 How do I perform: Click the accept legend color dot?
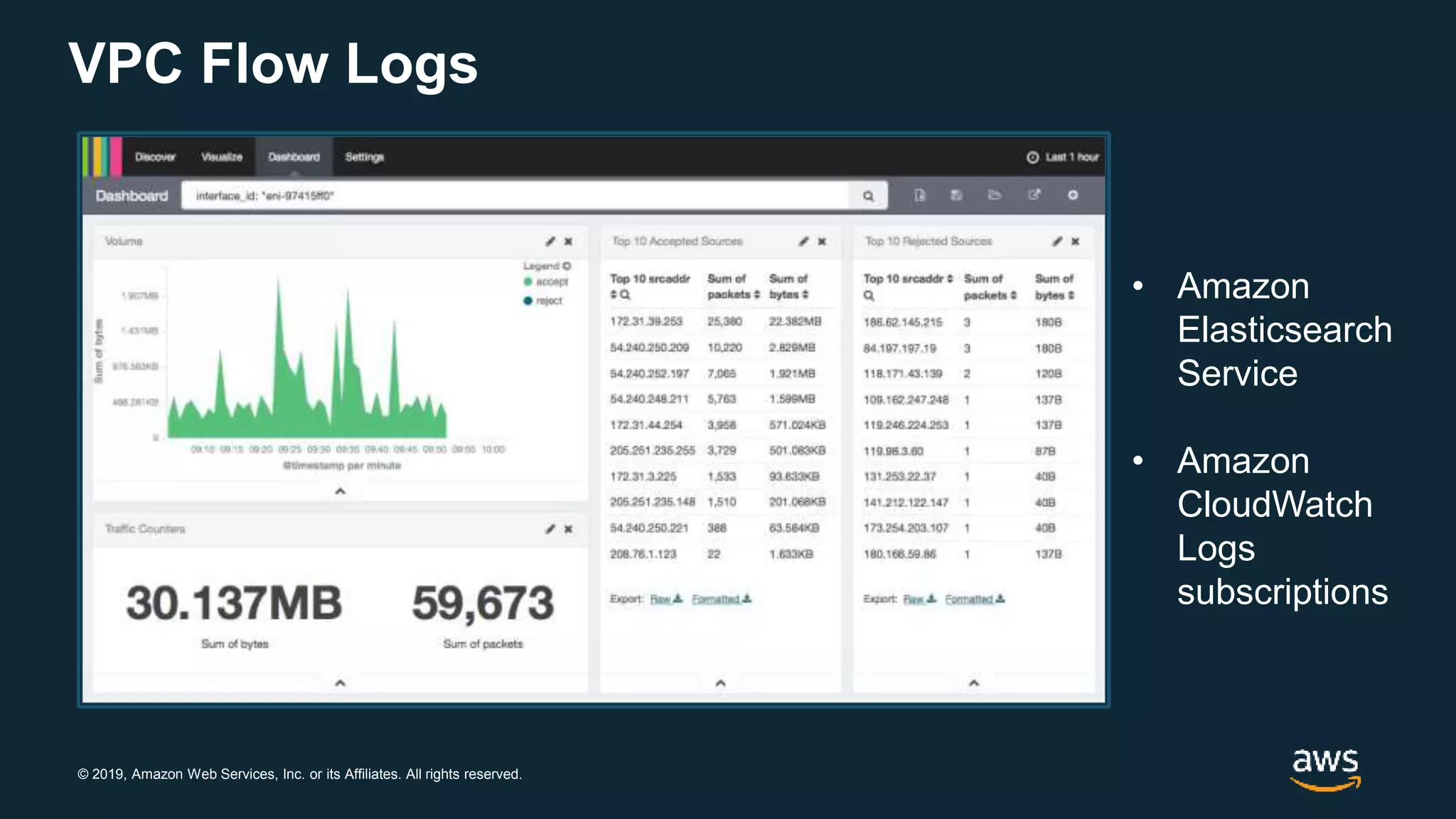[528, 282]
